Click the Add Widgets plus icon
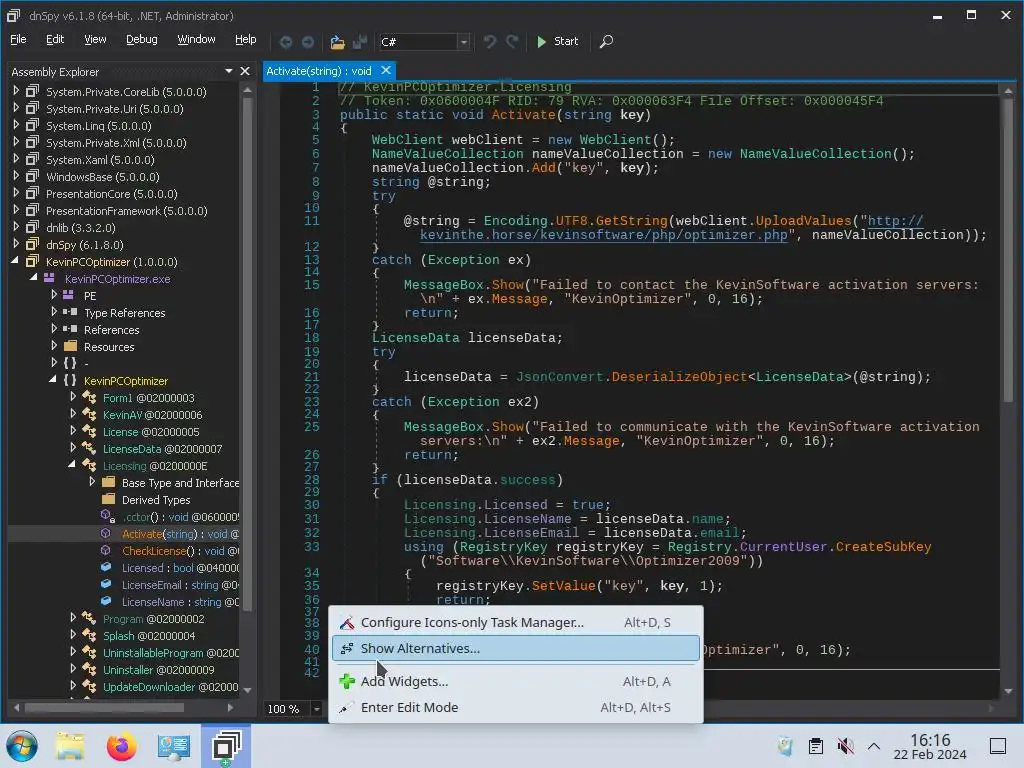Screen dimensions: 1024x768 [347, 681]
